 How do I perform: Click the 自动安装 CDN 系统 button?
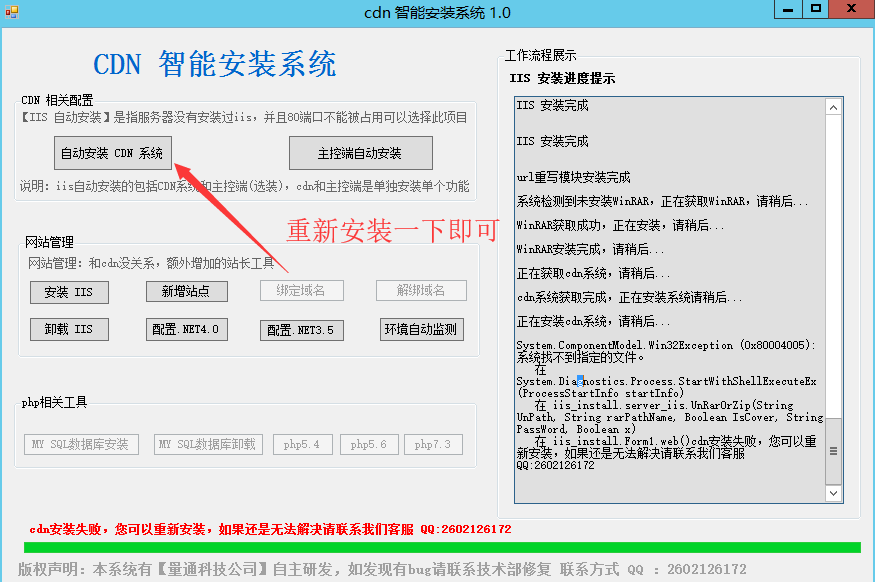(x=112, y=153)
